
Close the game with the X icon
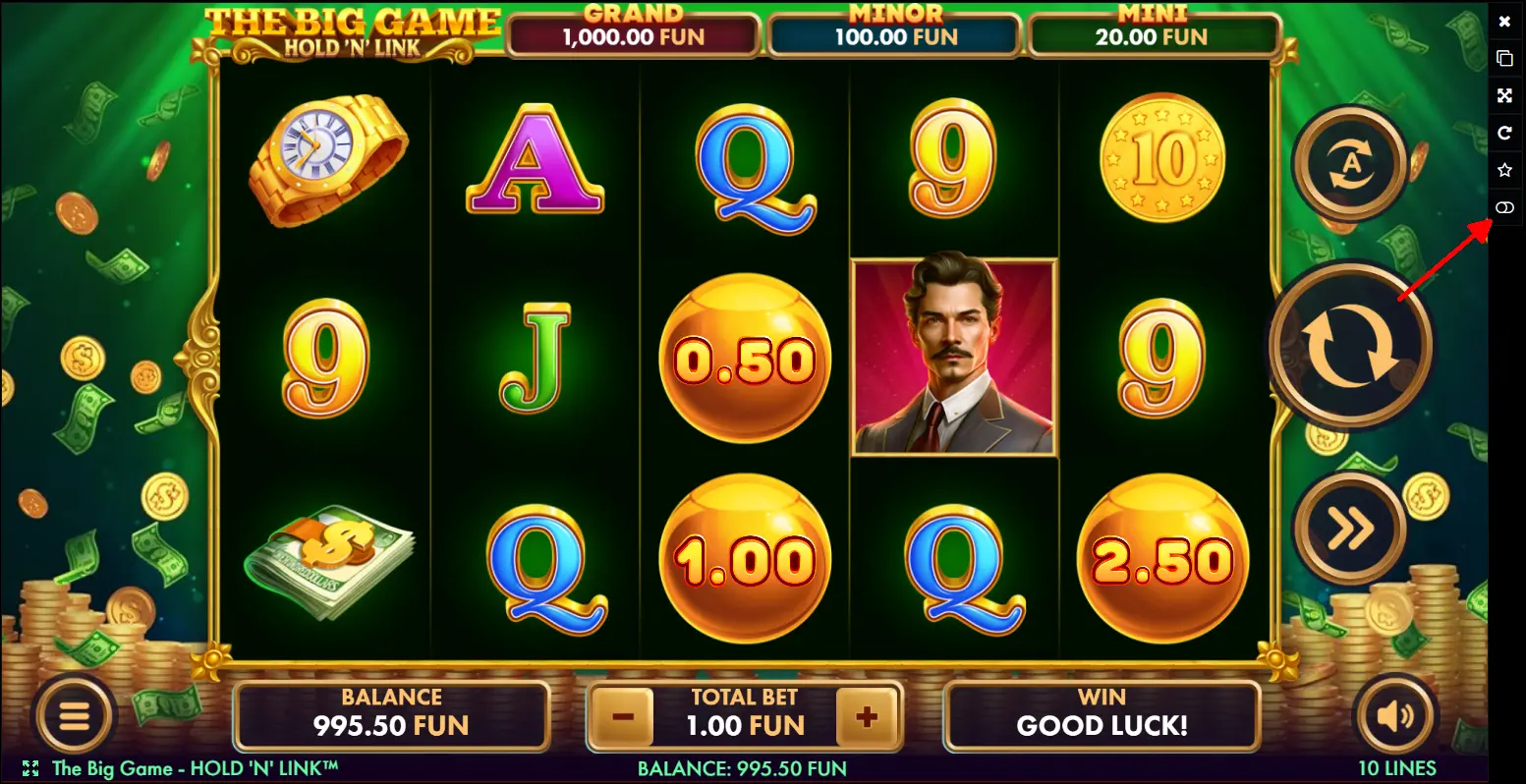tap(1504, 21)
